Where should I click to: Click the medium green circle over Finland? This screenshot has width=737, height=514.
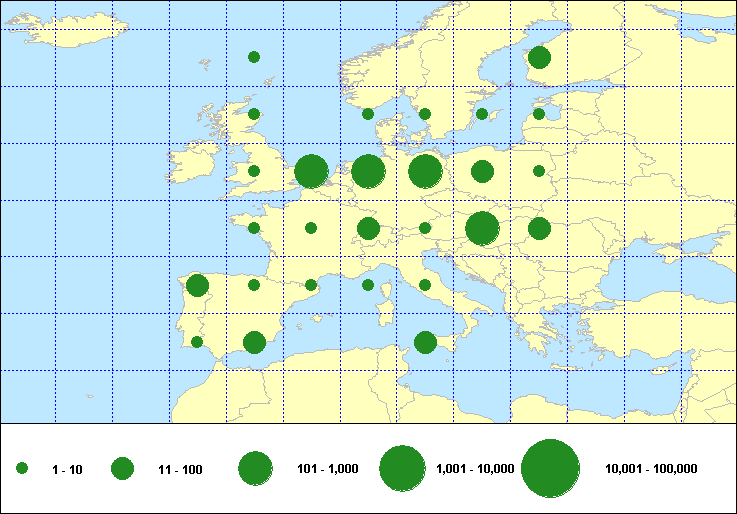click(539, 57)
